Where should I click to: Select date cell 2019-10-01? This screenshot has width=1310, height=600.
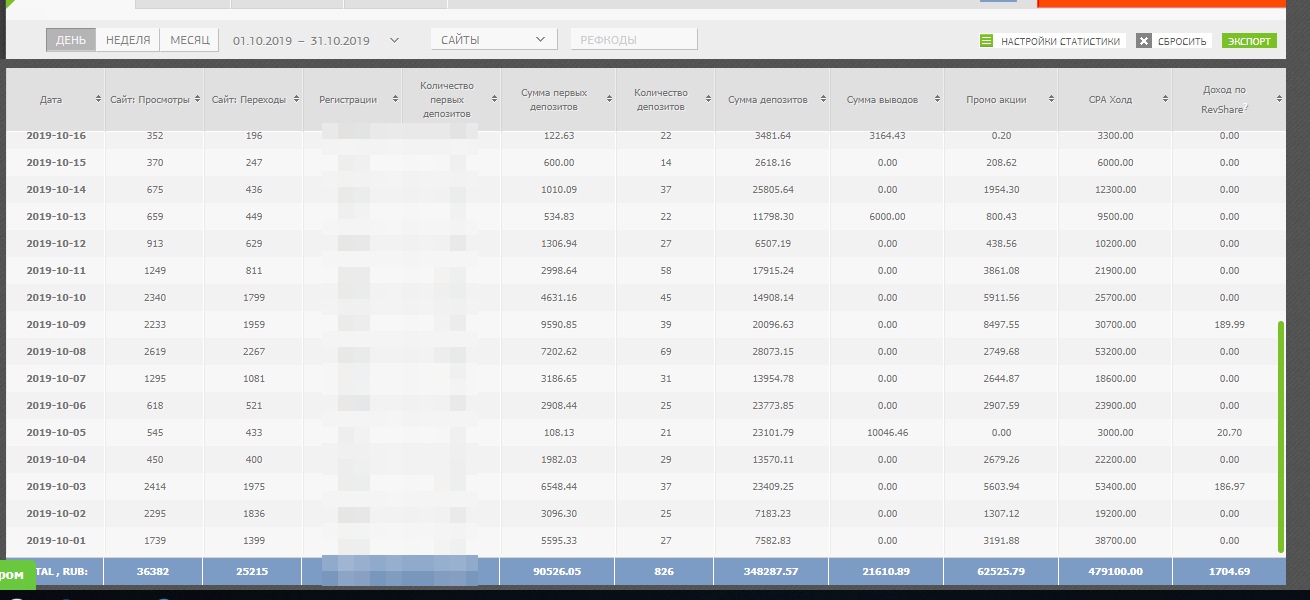point(56,540)
